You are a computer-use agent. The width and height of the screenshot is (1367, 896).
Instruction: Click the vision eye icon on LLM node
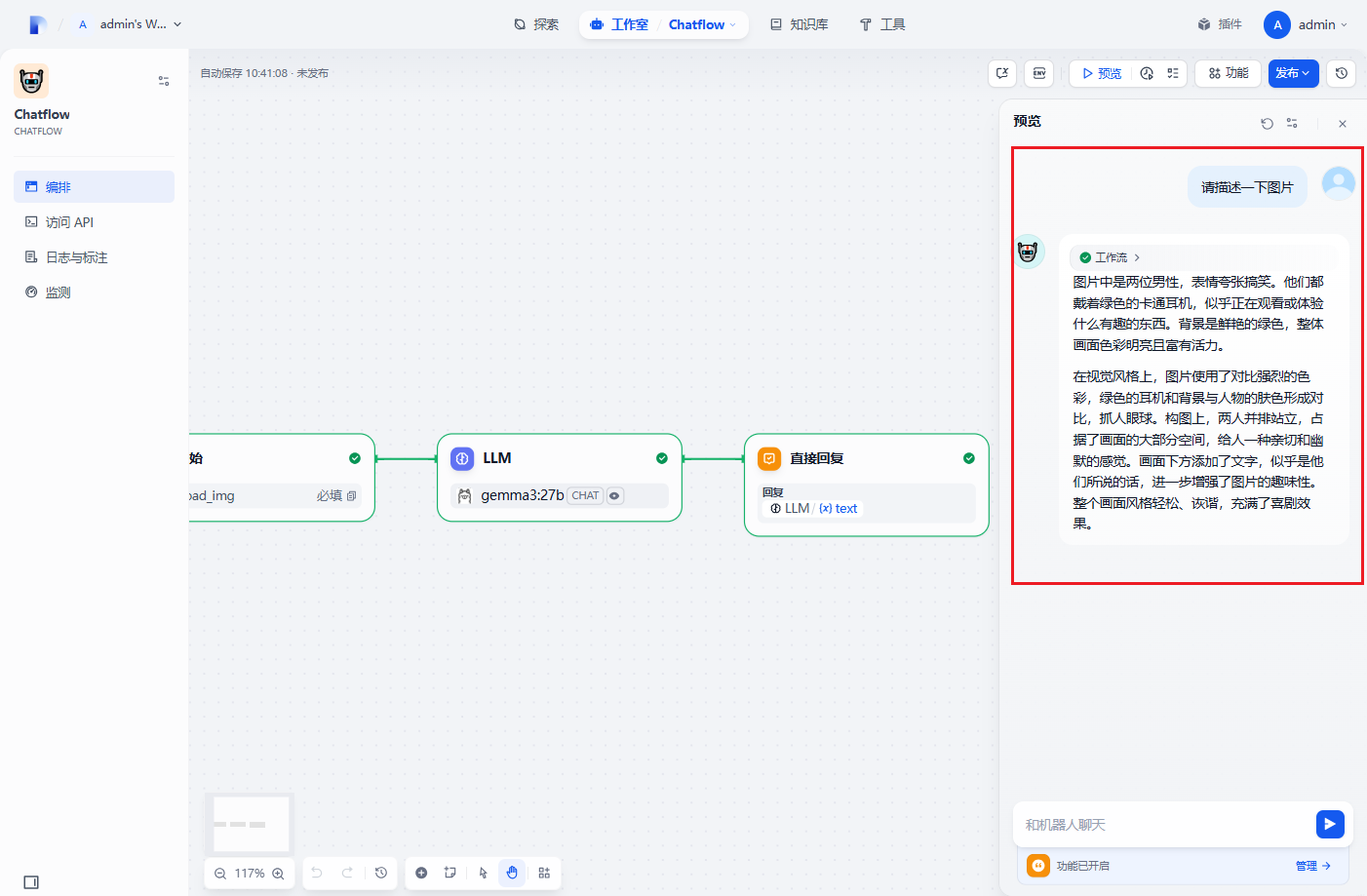[x=614, y=495]
